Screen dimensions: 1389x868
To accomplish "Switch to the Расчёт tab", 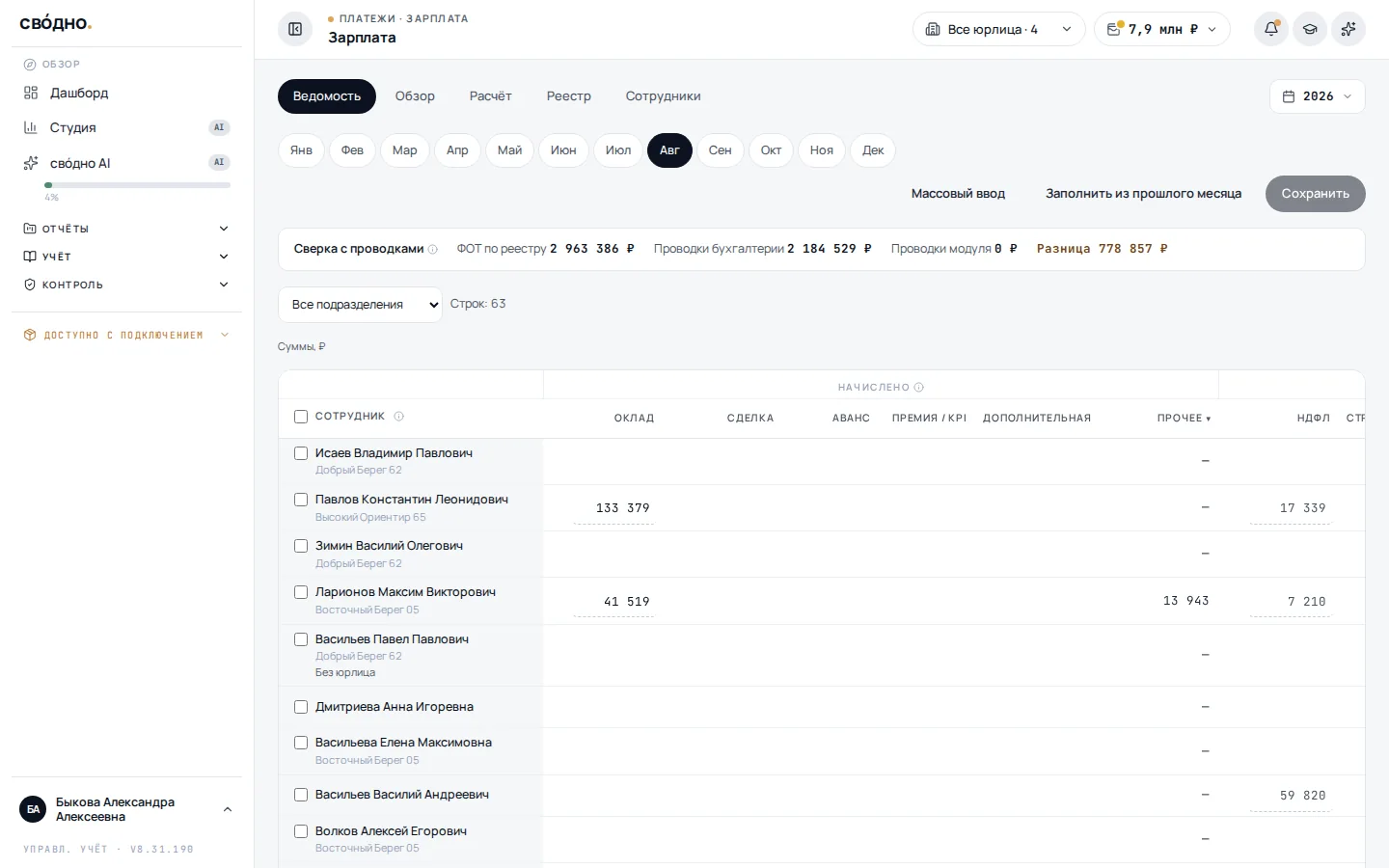I will [x=490, y=96].
